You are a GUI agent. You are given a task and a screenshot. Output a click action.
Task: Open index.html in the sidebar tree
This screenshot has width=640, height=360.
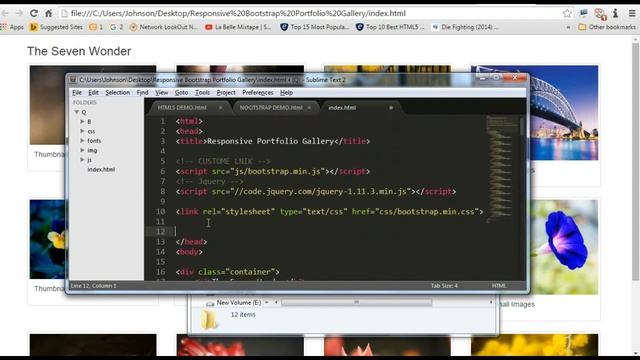tap(101, 169)
